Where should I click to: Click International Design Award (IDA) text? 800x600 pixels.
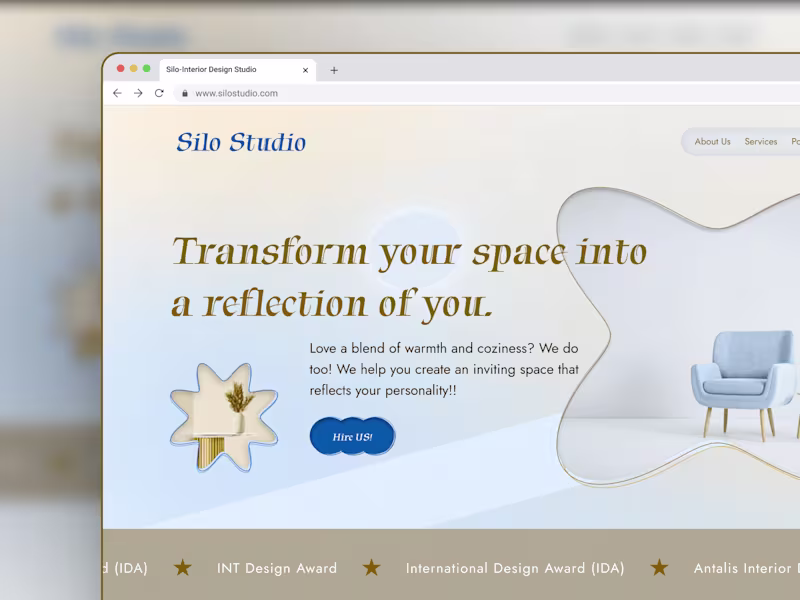pyautogui.click(x=515, y=568)
